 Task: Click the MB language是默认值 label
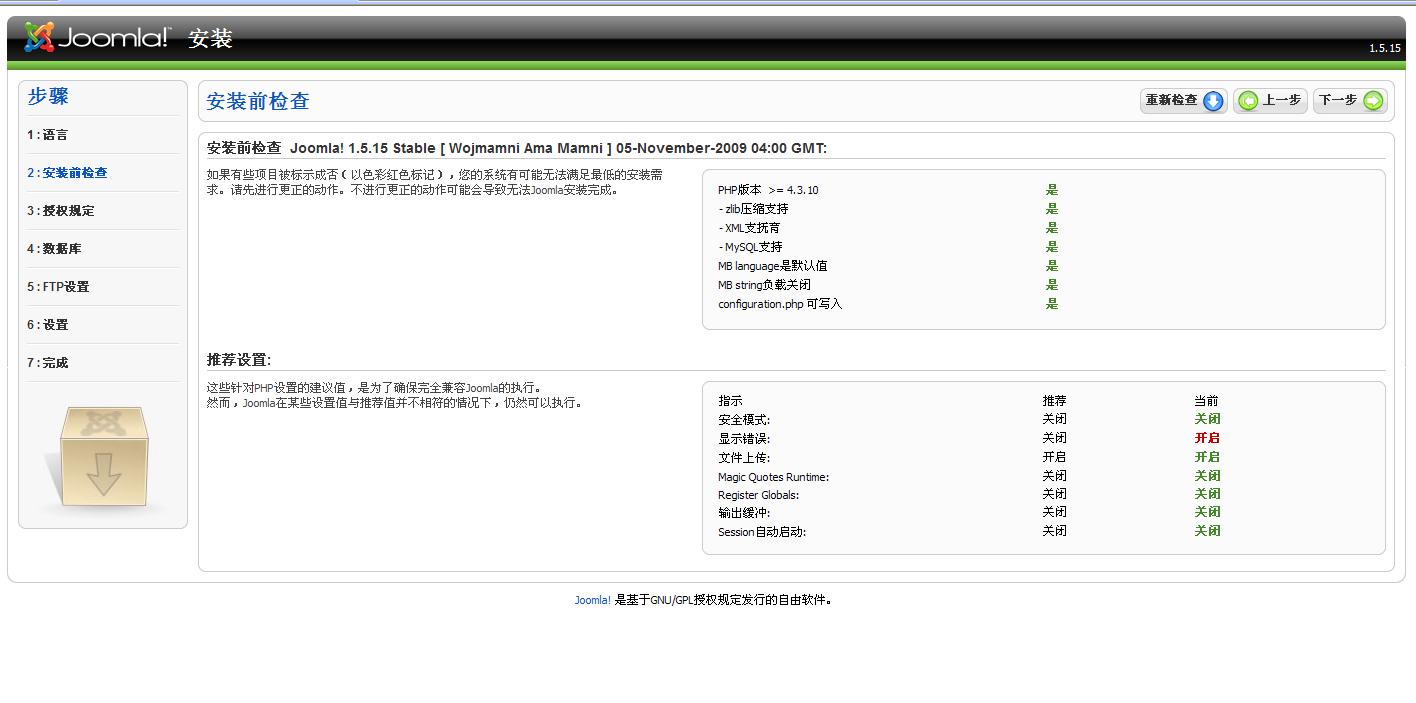(x=772, y=266)
